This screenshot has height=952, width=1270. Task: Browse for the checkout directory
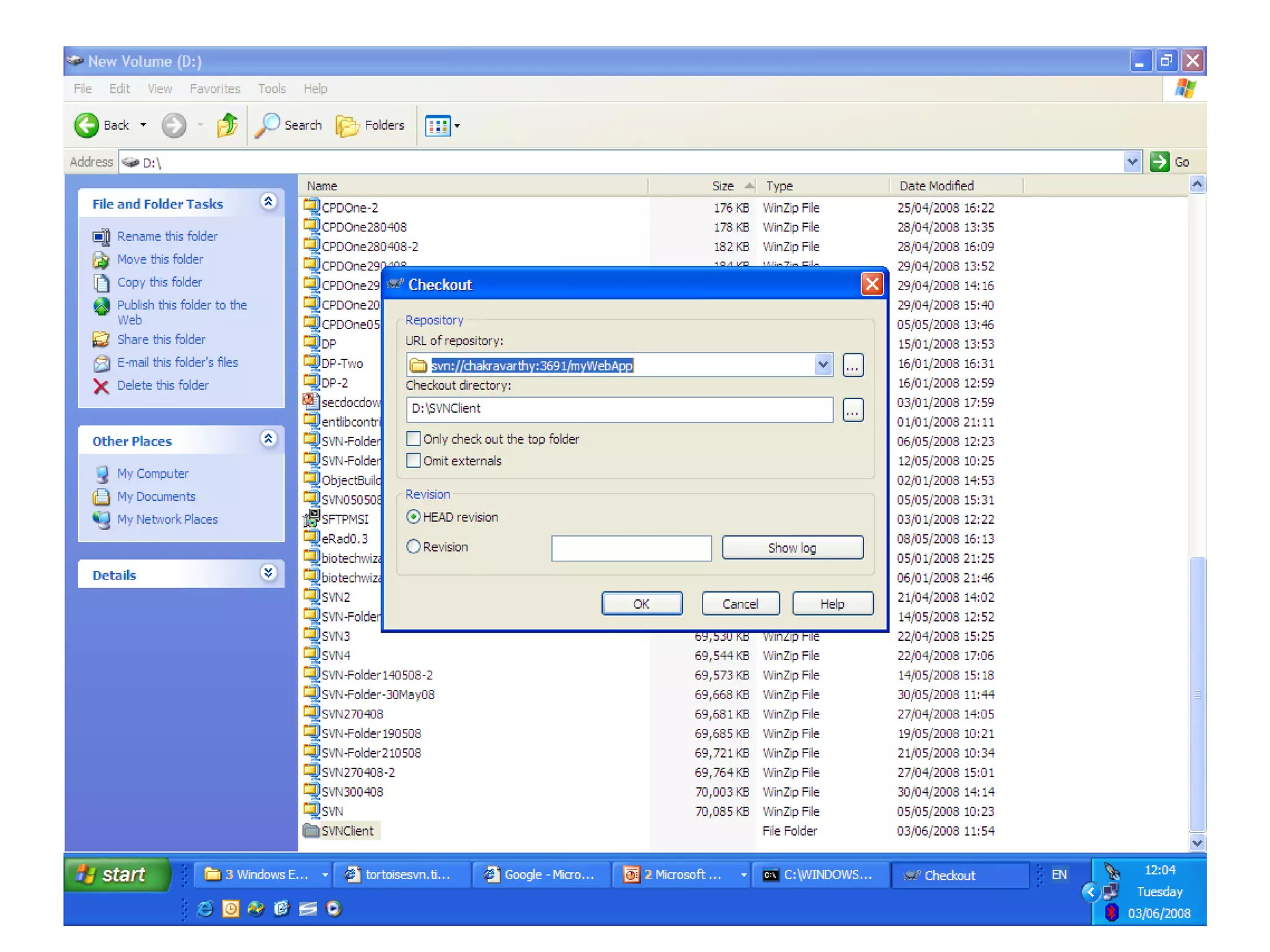click(853, 410)
